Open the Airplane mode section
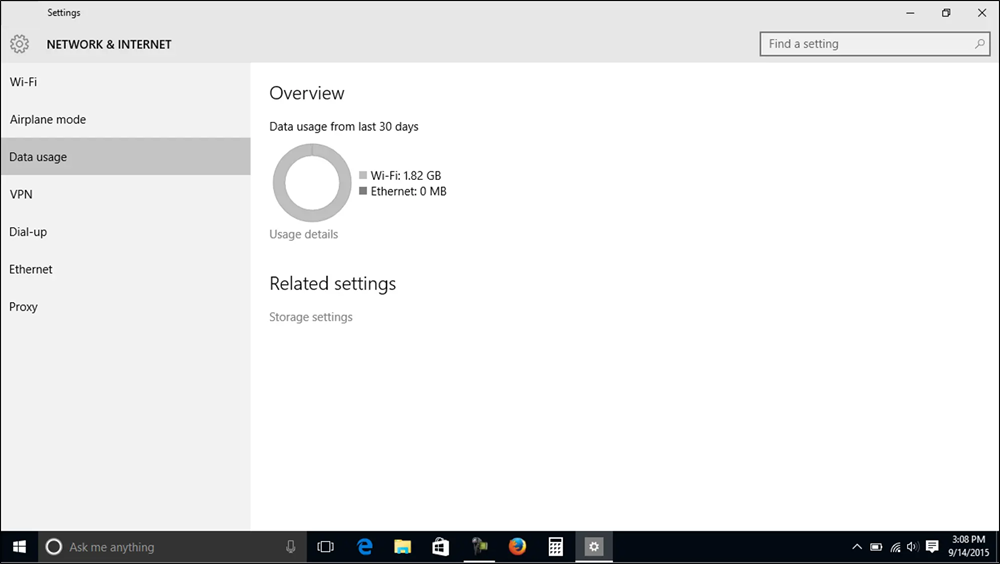 pyautogui.click(x=48, y=120)
